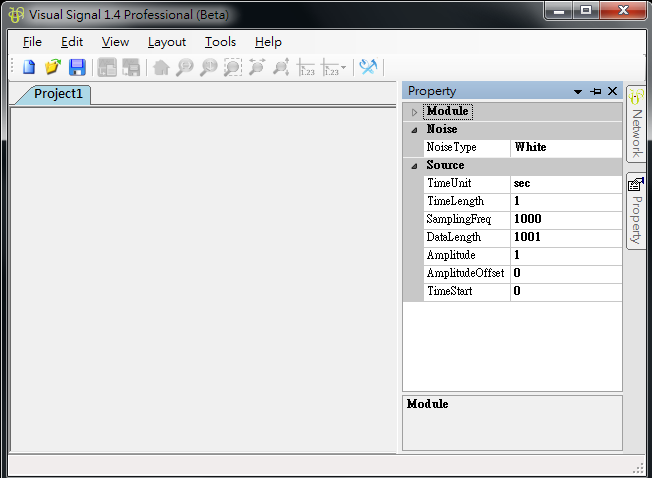Open the Property panel dropdown arrow
Screen dimensions: 652x478
click(578, 91)
